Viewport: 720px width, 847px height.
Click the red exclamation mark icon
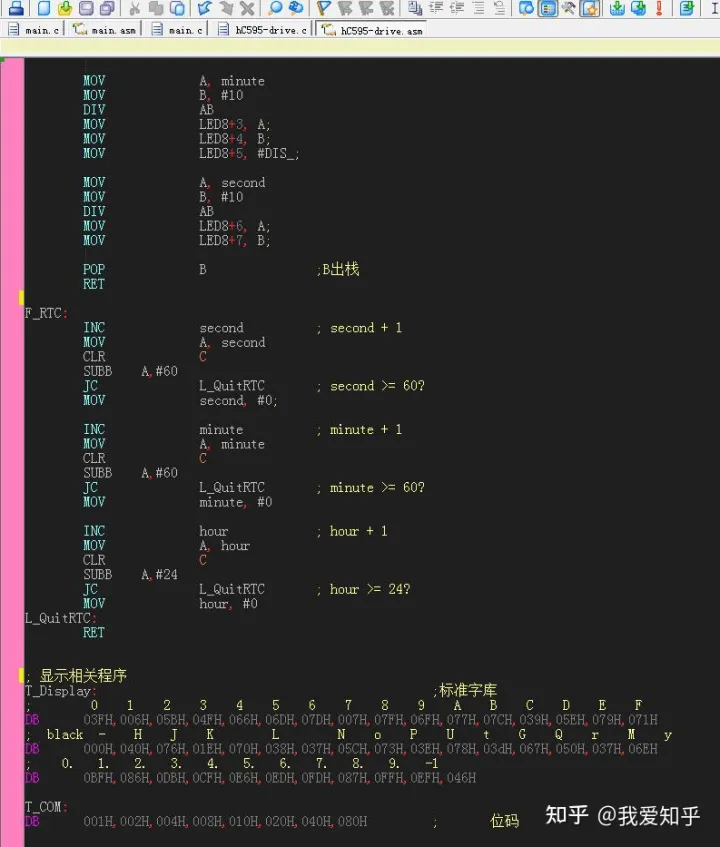coord(659,8)
